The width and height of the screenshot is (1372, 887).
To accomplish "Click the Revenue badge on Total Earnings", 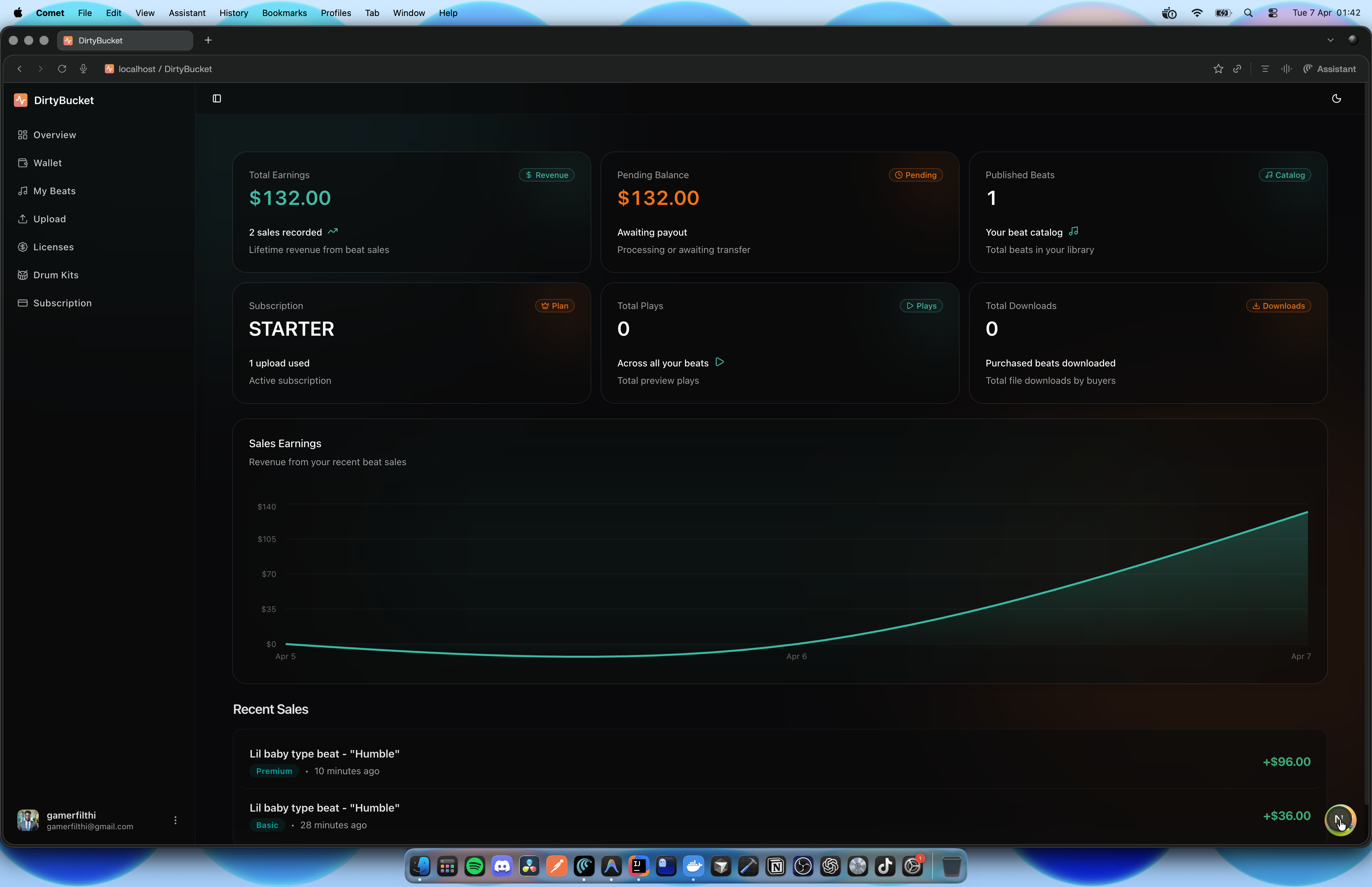I will pyautogui.click(x=546, y=175).
